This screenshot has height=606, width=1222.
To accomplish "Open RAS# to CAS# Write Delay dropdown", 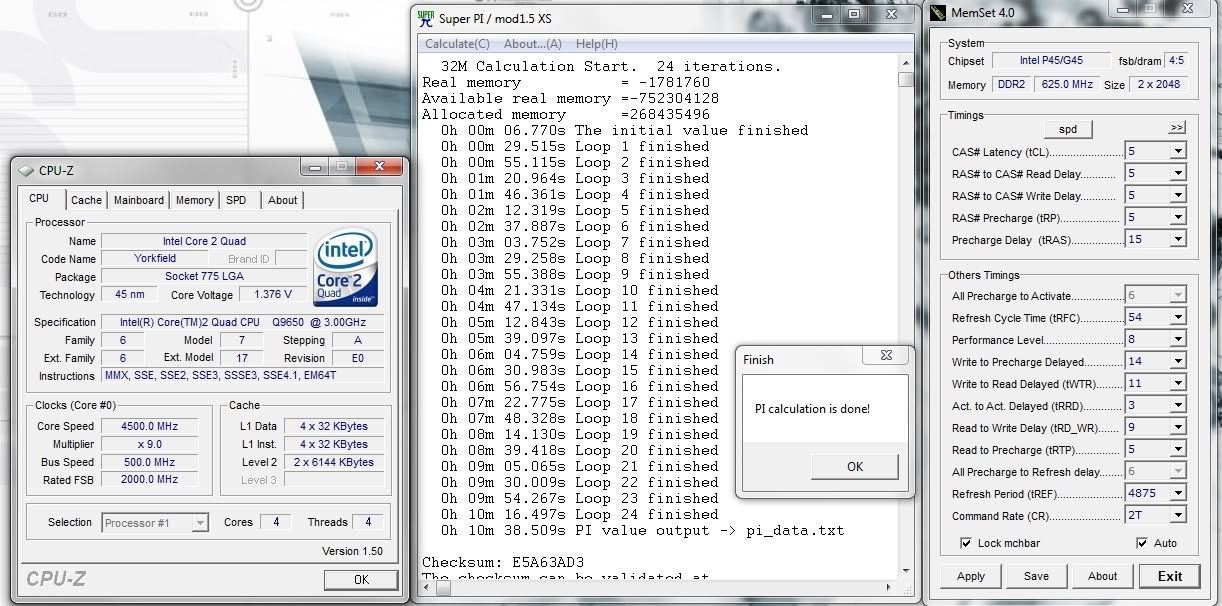I will coord(1178,196).
